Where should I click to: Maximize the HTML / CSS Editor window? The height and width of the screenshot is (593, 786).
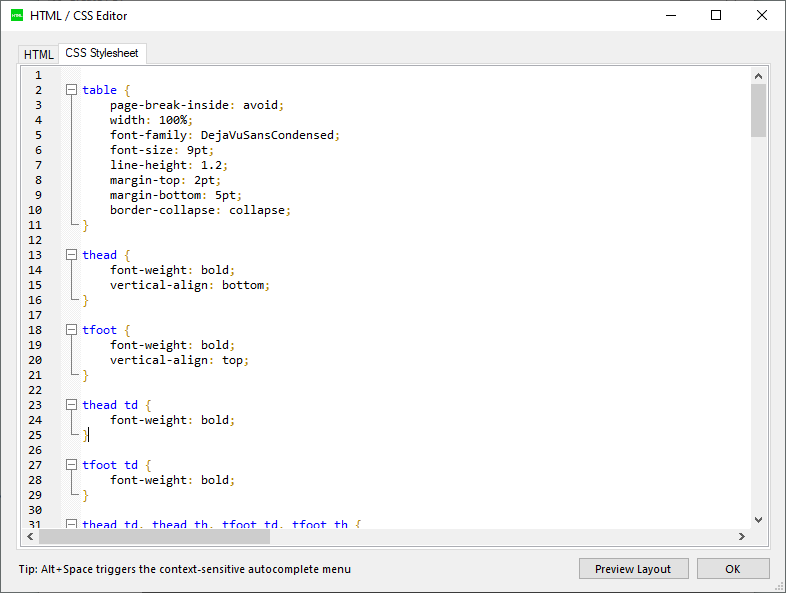716,16
